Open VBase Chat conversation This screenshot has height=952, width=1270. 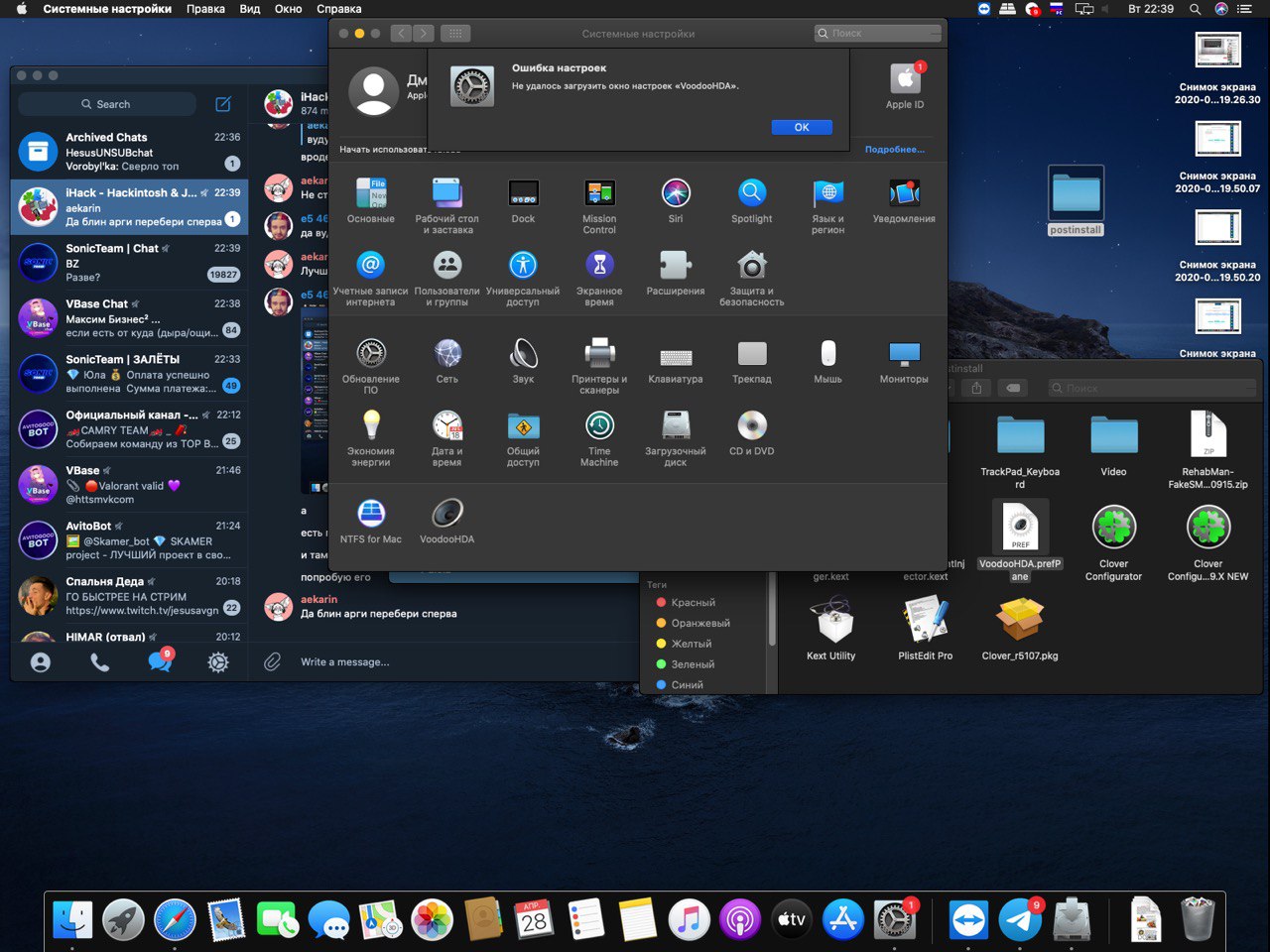[x=129, y=317]
